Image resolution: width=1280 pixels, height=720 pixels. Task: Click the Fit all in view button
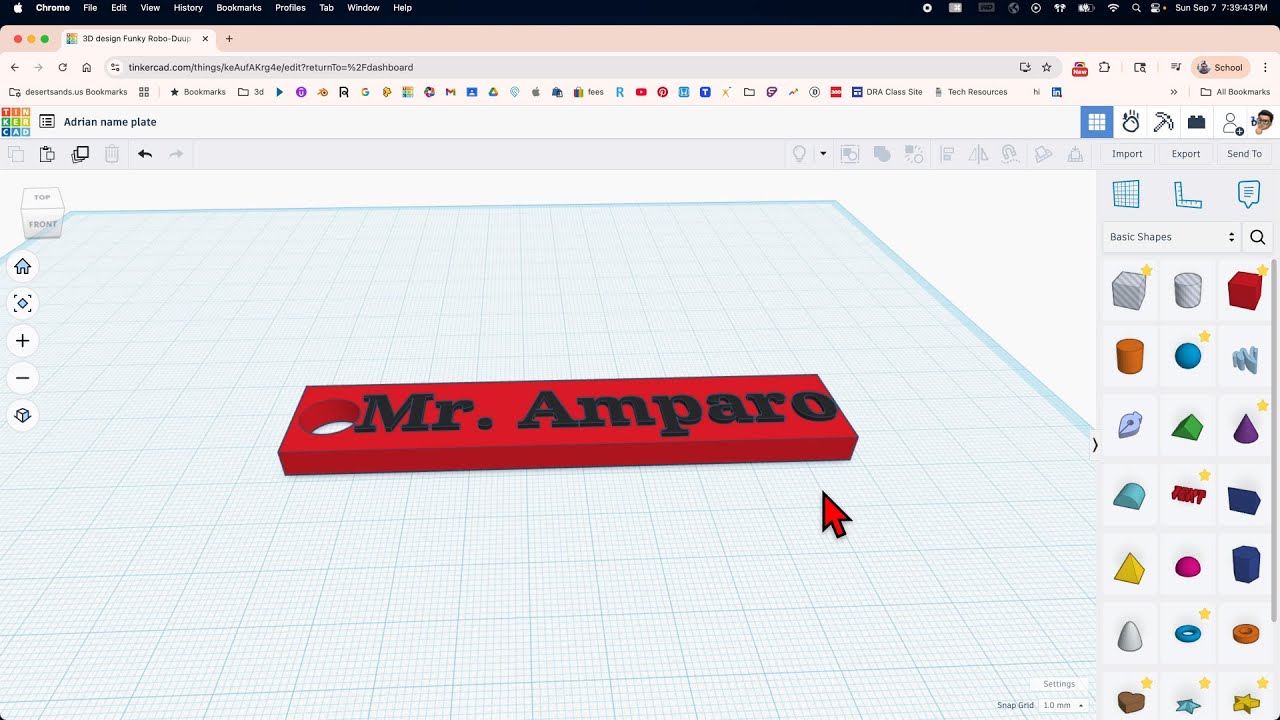[x=22, y=303]
